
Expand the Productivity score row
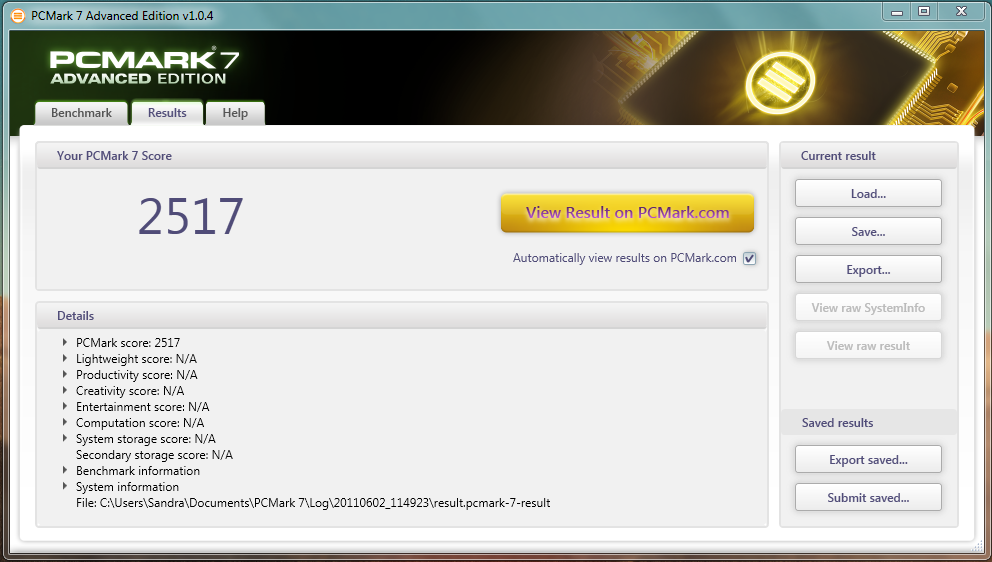pos(65,374)
